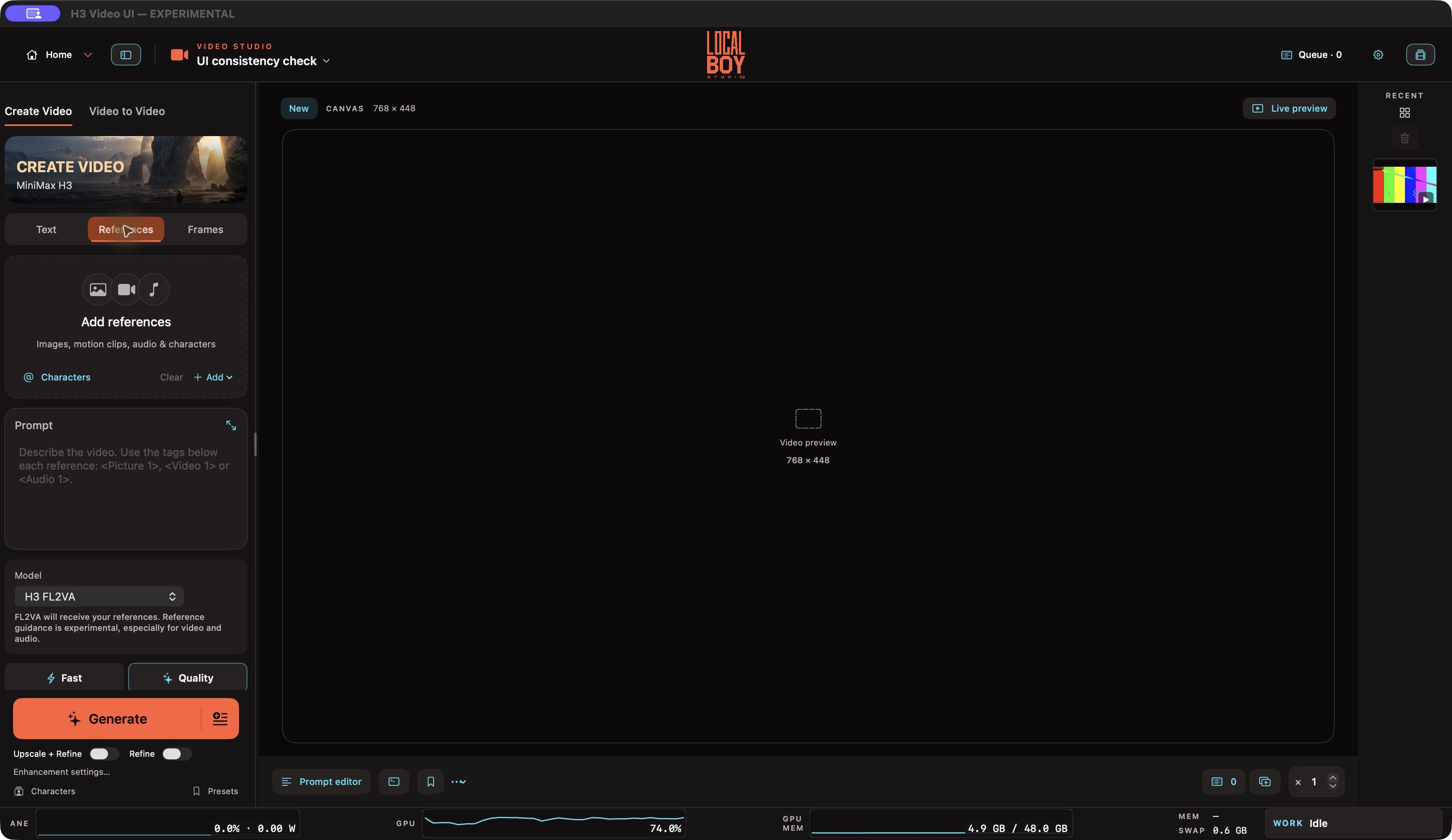Click the queue count 0 button in bottom toolbar
Screen dimensions: 1452x840
click(1223, 782)
